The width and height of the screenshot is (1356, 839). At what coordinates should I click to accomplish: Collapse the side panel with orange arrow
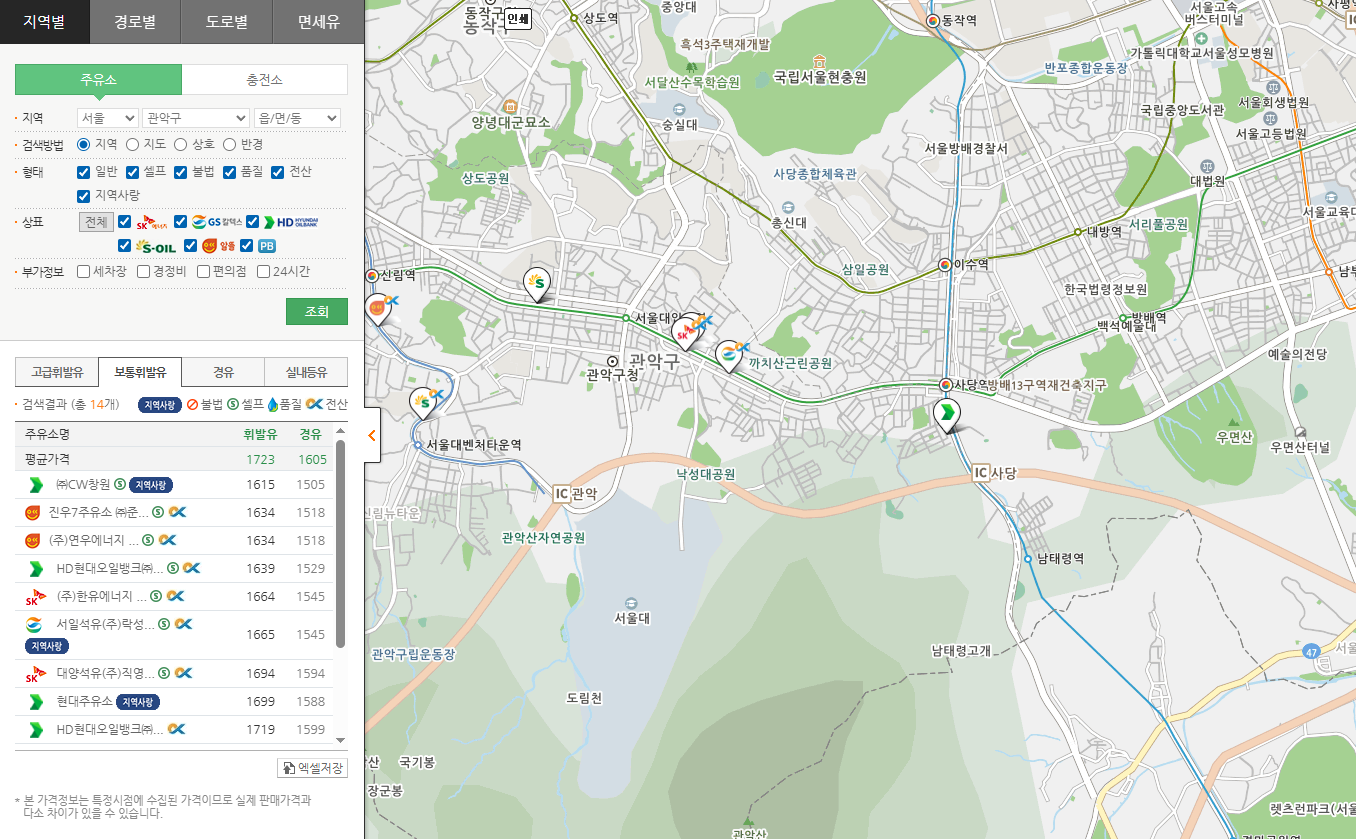click(x=371, y=435)
